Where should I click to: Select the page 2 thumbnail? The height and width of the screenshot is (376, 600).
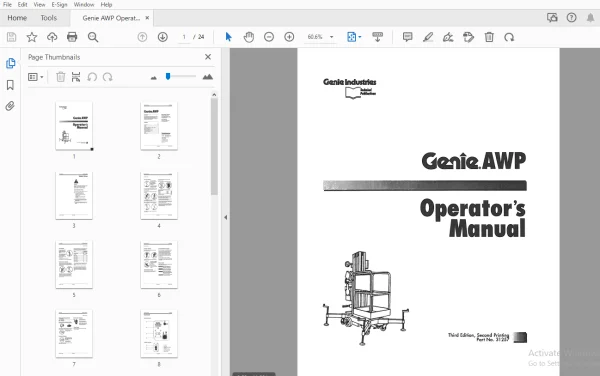[159, 126]
